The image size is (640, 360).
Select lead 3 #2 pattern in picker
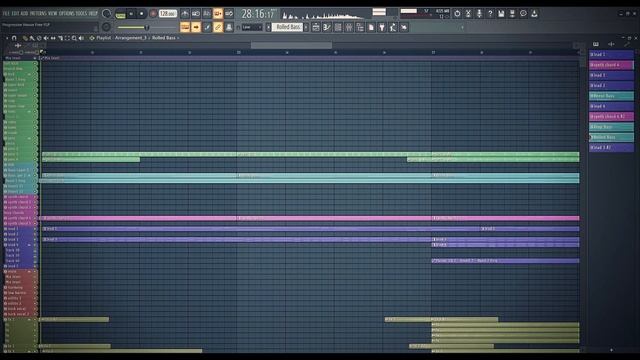(x=611, y=147)
